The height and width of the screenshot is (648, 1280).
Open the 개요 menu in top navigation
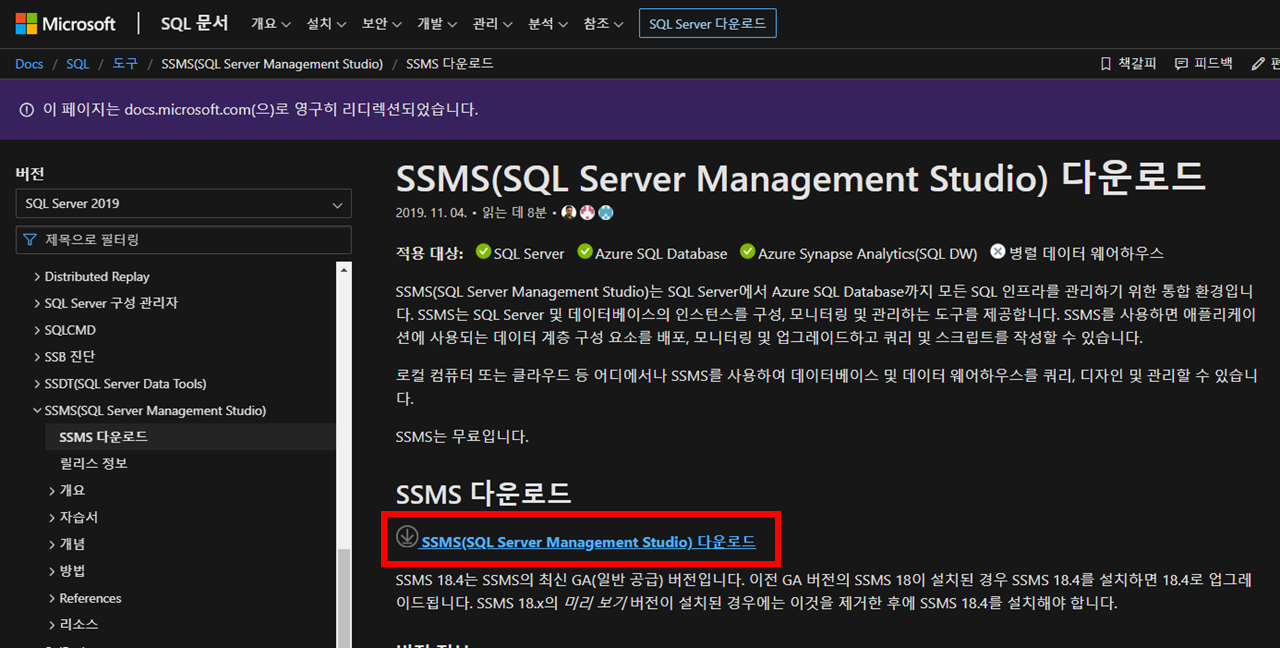tap(270, 23)
